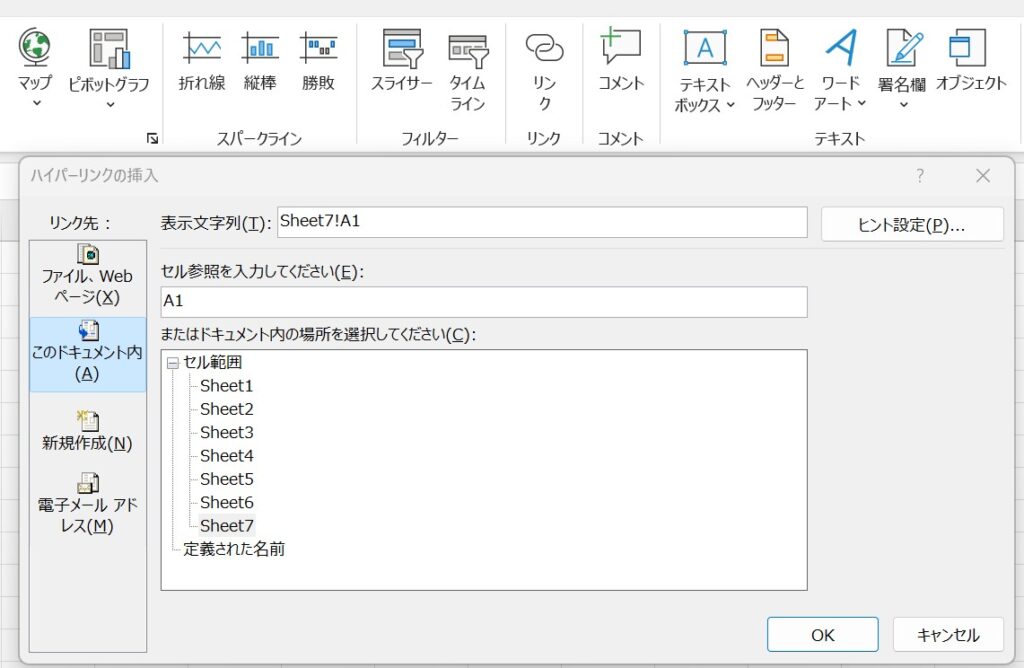Click the Slicer filter icon

pyautogui.click(x=400, y=48)
